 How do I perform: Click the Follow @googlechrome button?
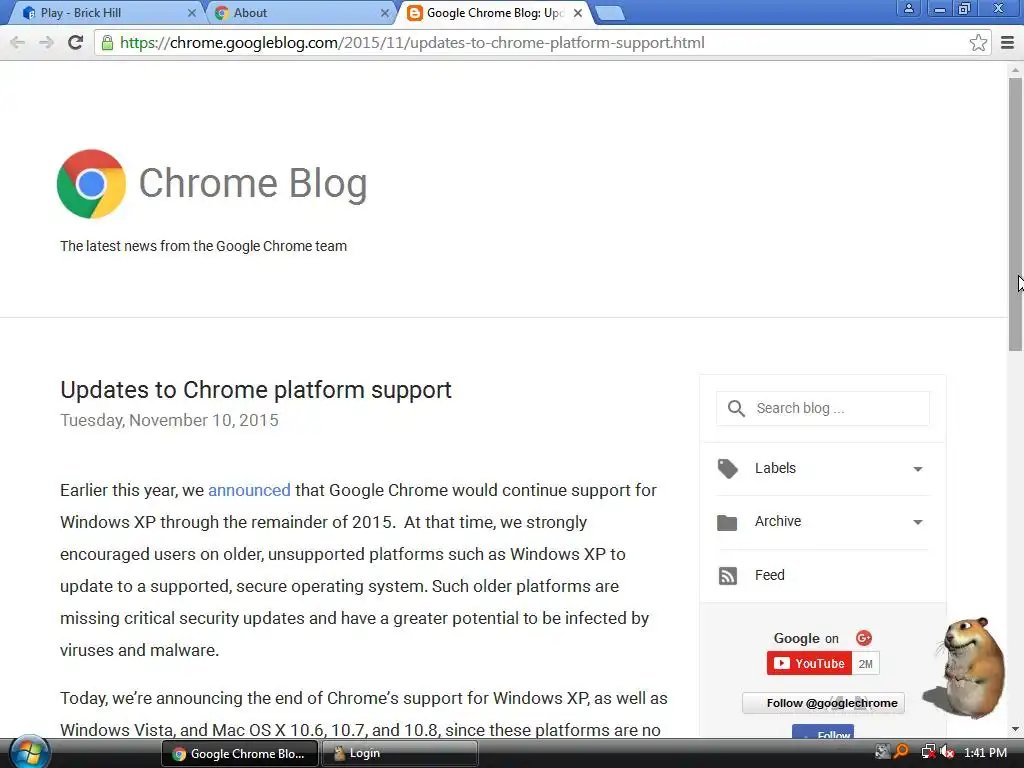[x=824, y=703]
